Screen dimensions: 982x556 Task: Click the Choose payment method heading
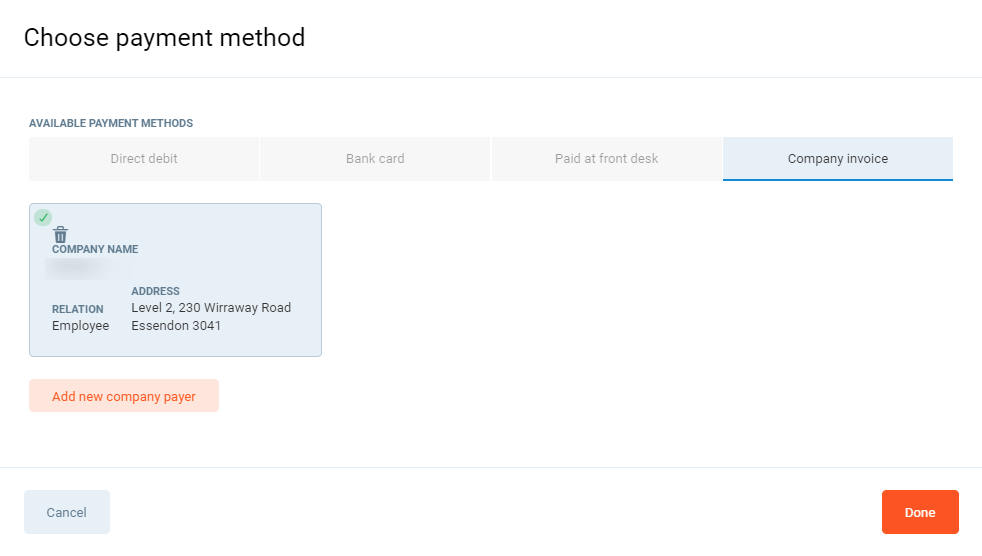[164, 38]
